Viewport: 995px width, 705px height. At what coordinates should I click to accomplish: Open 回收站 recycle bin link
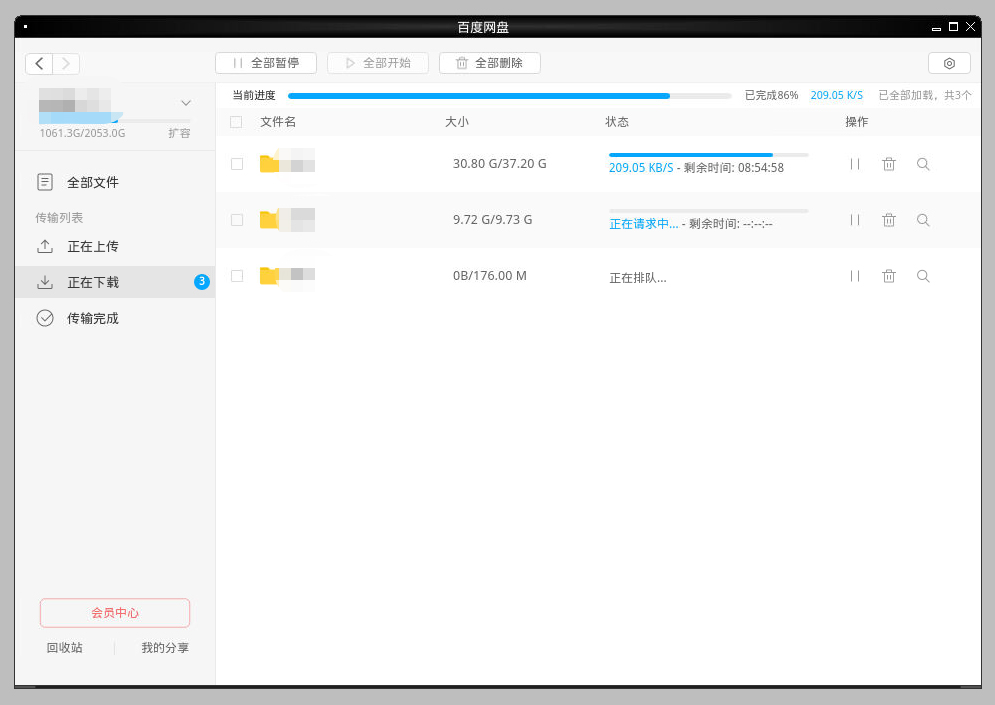65,648
